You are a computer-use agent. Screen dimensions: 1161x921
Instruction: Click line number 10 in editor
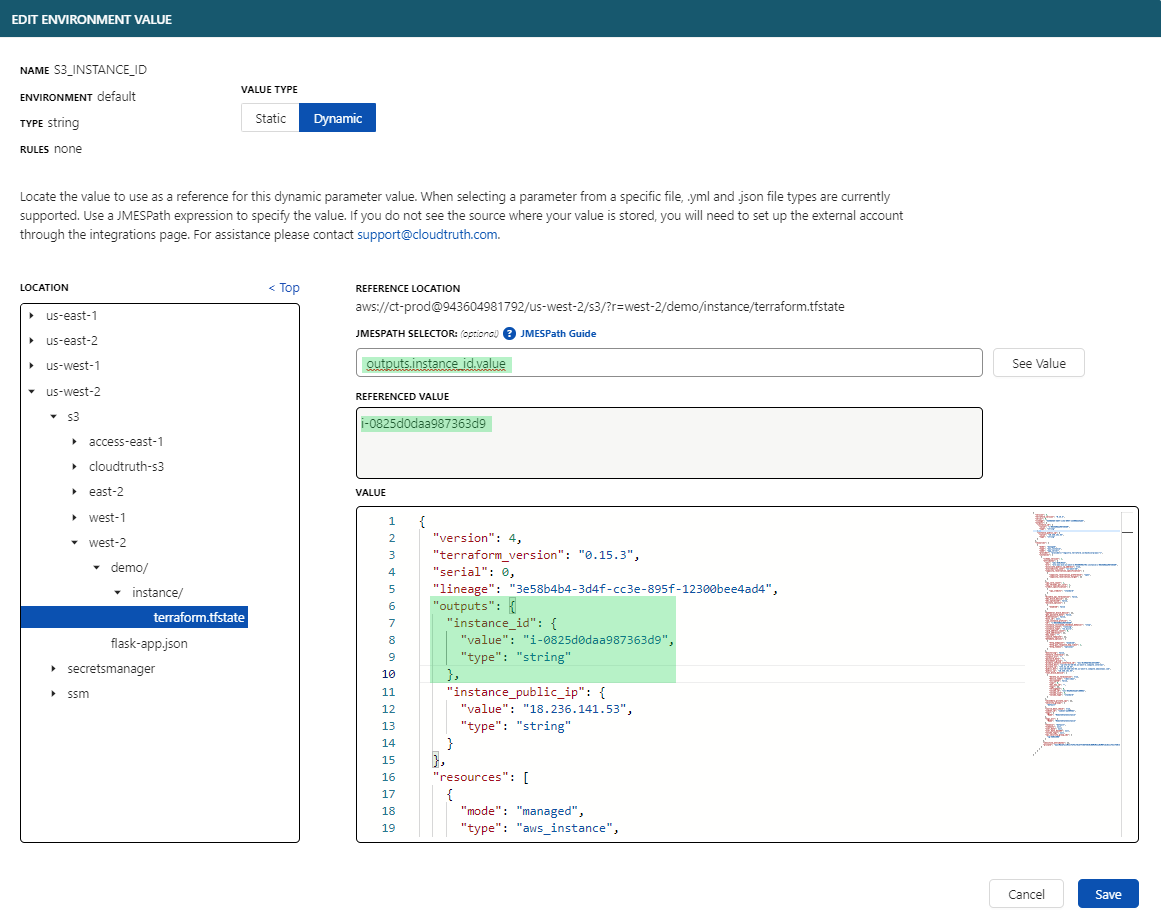(x=389, y=674)
